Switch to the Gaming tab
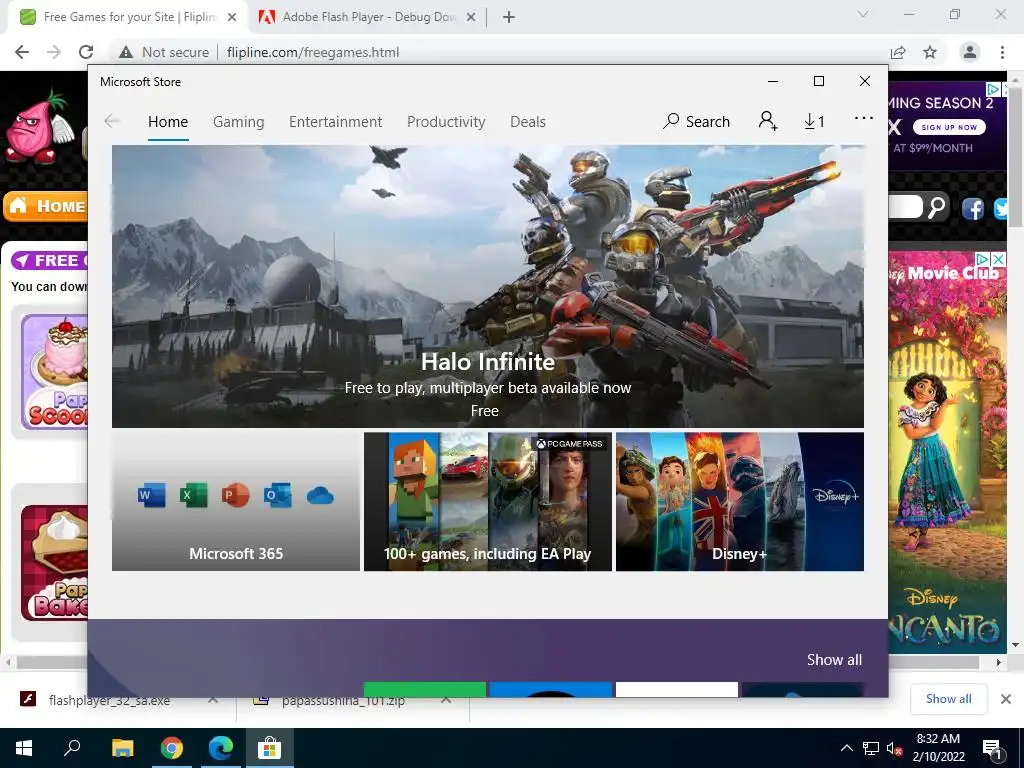Screen dimensions: 1024x768 click(238, 122)
